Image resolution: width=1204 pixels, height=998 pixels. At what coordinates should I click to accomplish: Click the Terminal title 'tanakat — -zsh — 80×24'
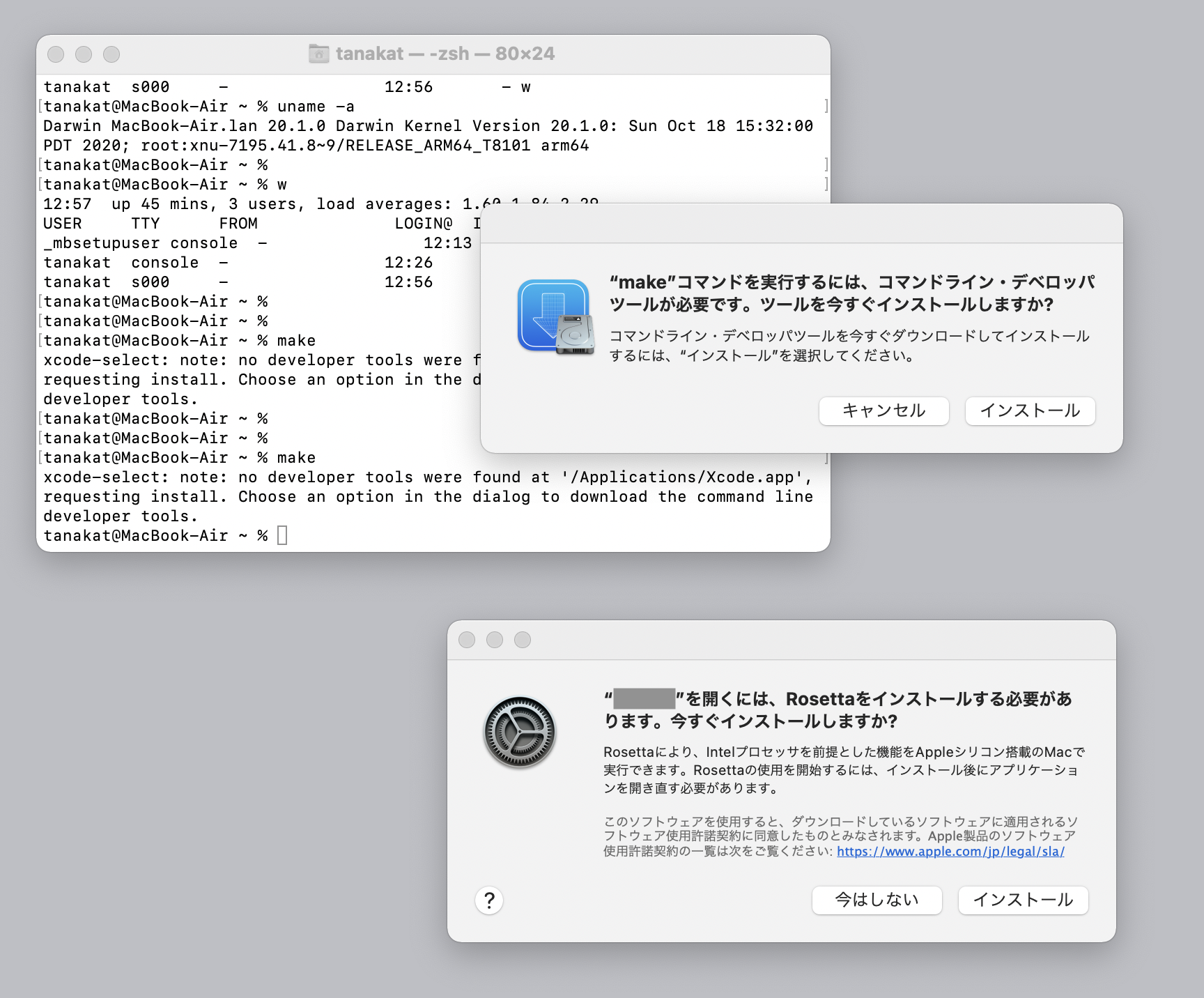(x=445, y=54)
